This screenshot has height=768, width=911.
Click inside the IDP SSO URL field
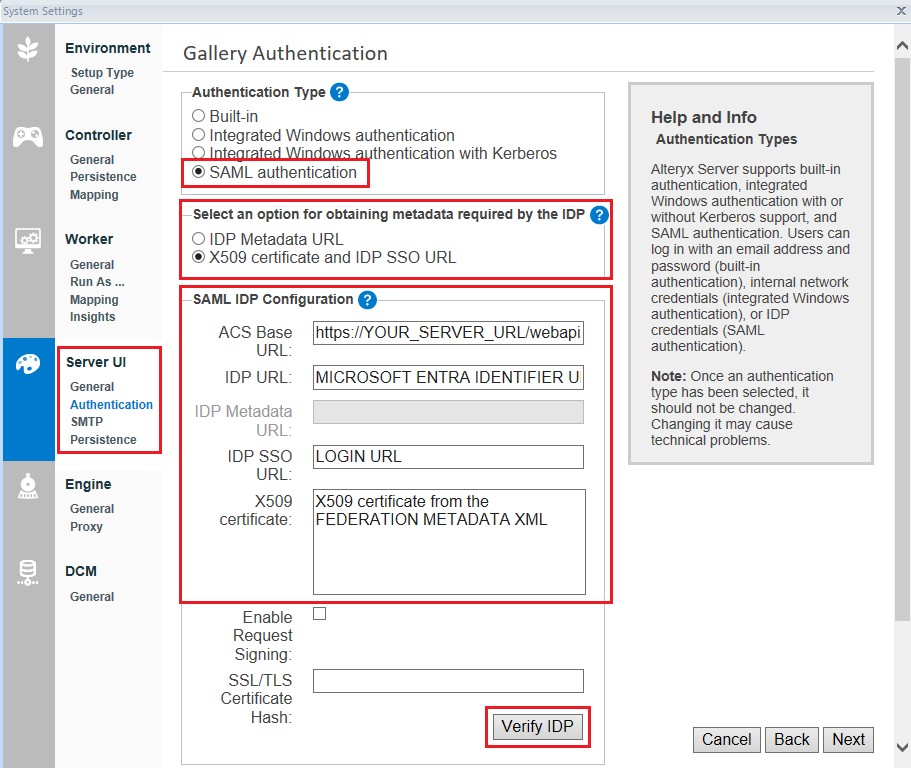(447, 457)
